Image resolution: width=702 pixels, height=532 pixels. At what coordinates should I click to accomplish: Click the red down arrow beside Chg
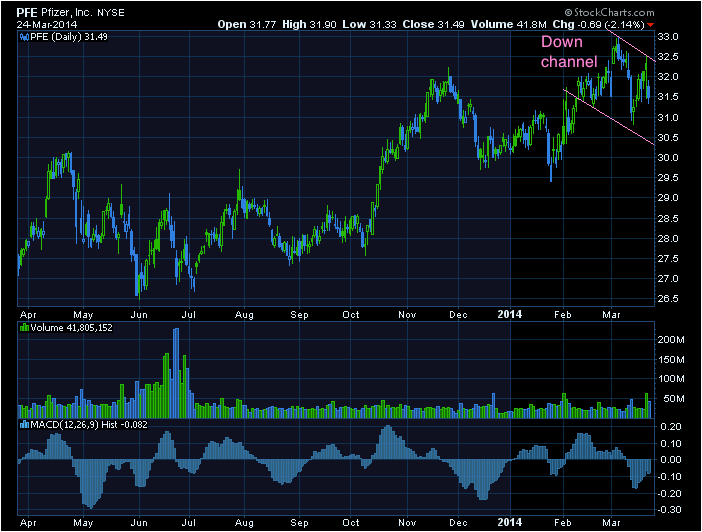651,25
